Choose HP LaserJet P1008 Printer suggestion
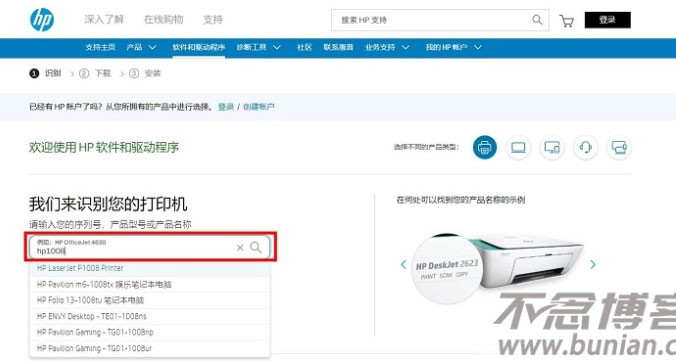Screen dimensions: 676x361 point(150,268)
